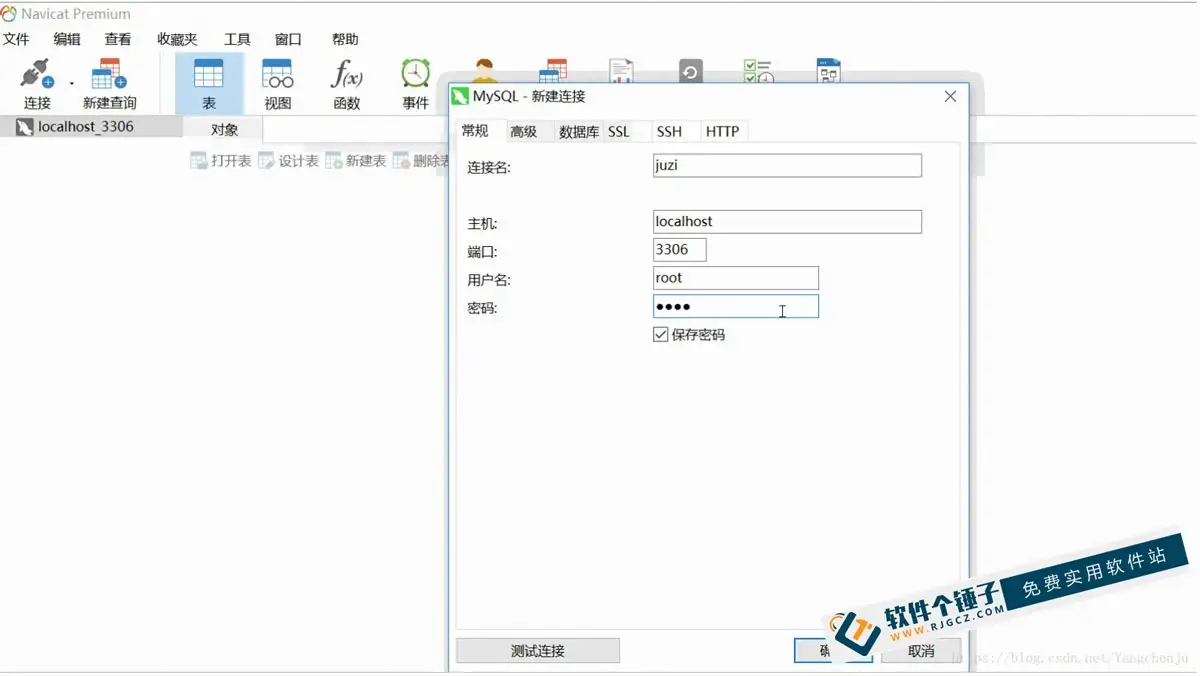Open the 编辑 menu
The image size is (1200, 676).
pos(67,39)
